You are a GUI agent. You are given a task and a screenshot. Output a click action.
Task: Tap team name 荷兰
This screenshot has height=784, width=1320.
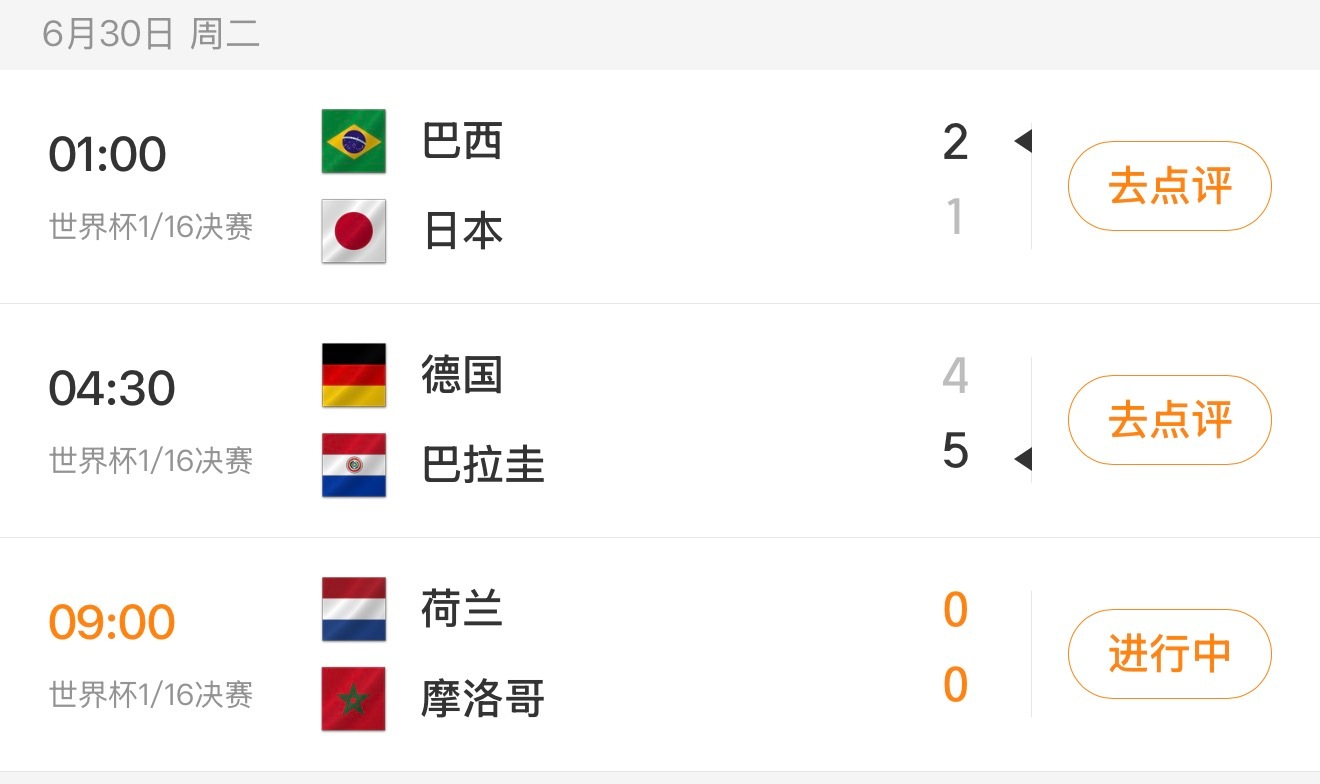[462, 609]
